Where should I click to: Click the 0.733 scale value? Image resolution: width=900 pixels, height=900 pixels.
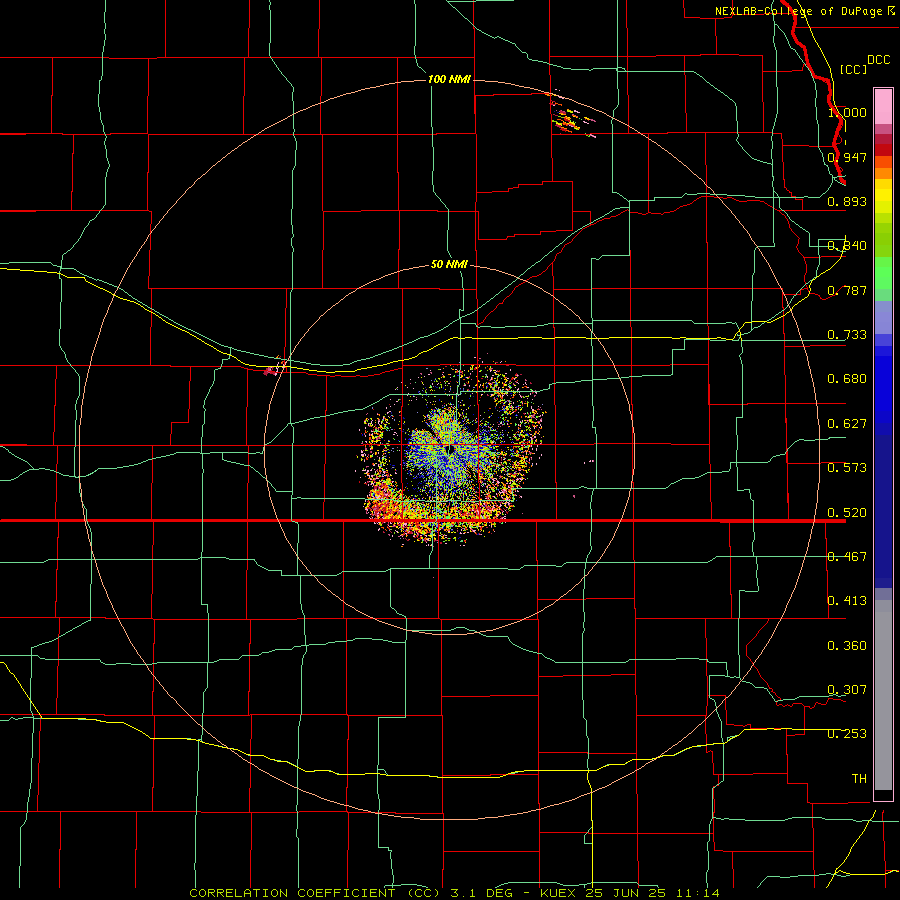(847, 335)
